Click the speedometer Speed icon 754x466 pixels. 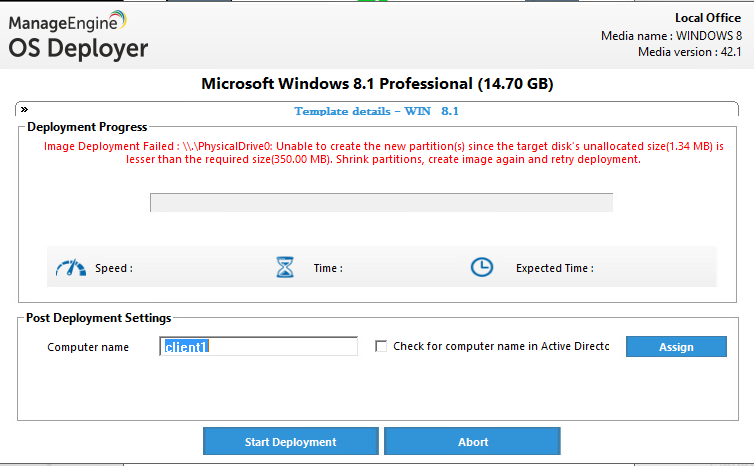pyautogui.click(x=71, y=267)
